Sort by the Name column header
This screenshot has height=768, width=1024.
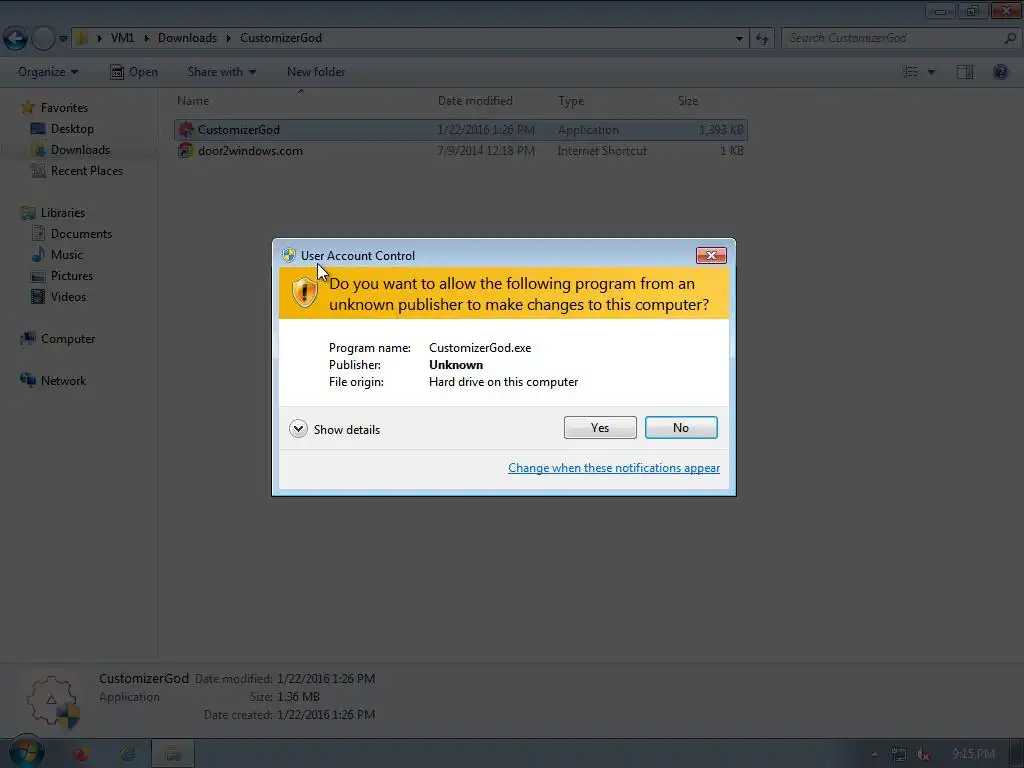[x=193, y=101]
